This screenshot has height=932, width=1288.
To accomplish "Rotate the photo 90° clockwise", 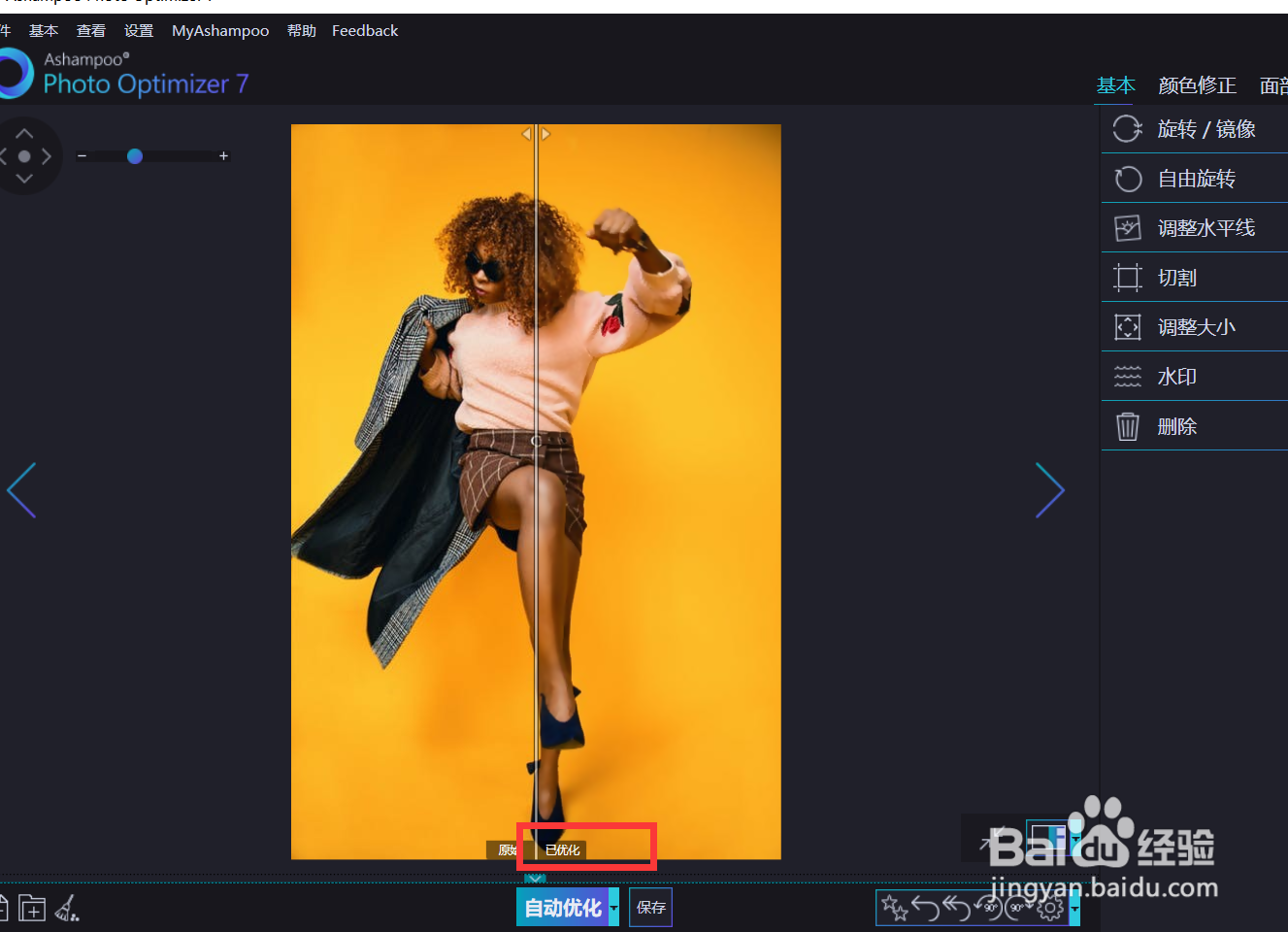I will [1019, 909].
